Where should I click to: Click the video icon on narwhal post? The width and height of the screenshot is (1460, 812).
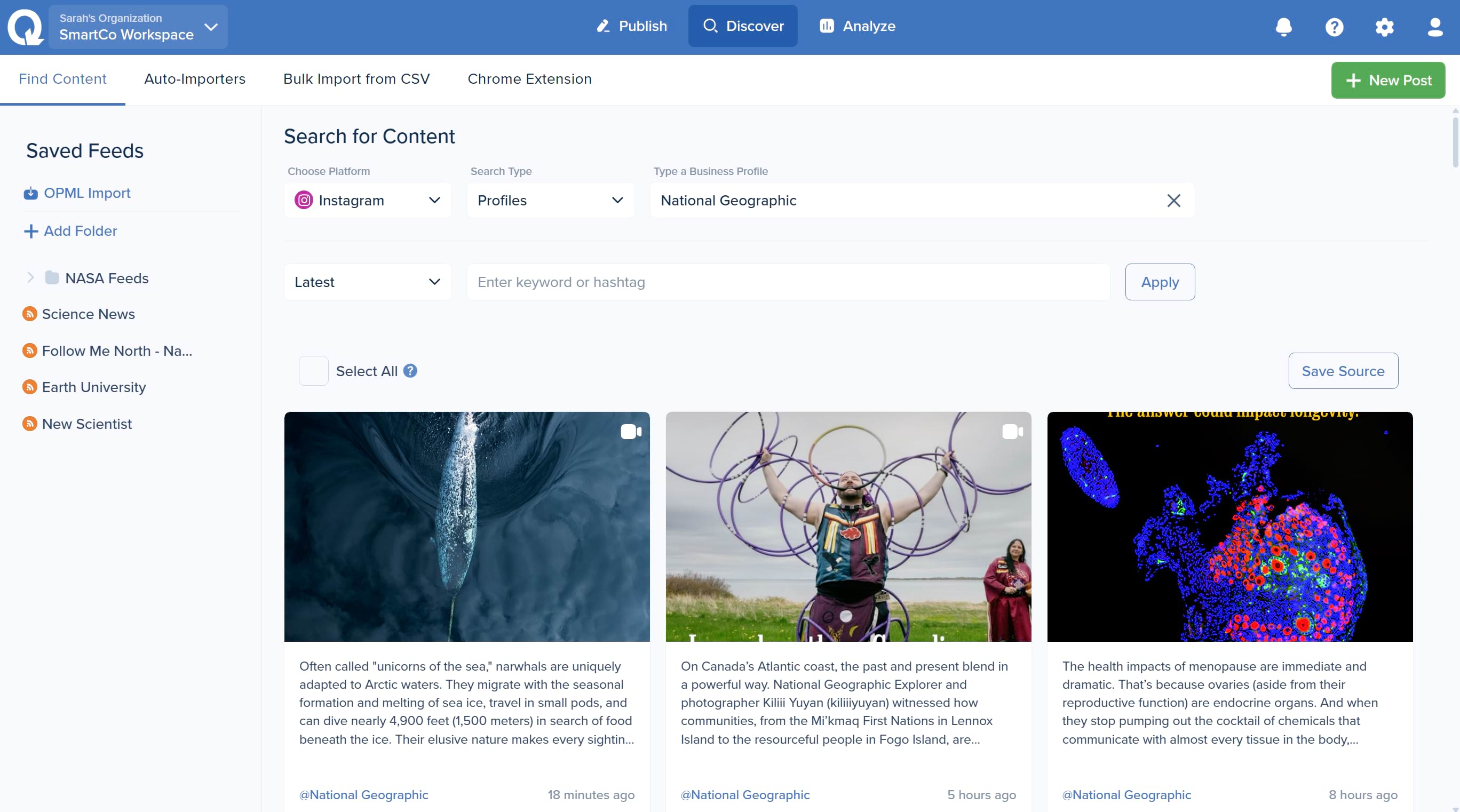630,432
